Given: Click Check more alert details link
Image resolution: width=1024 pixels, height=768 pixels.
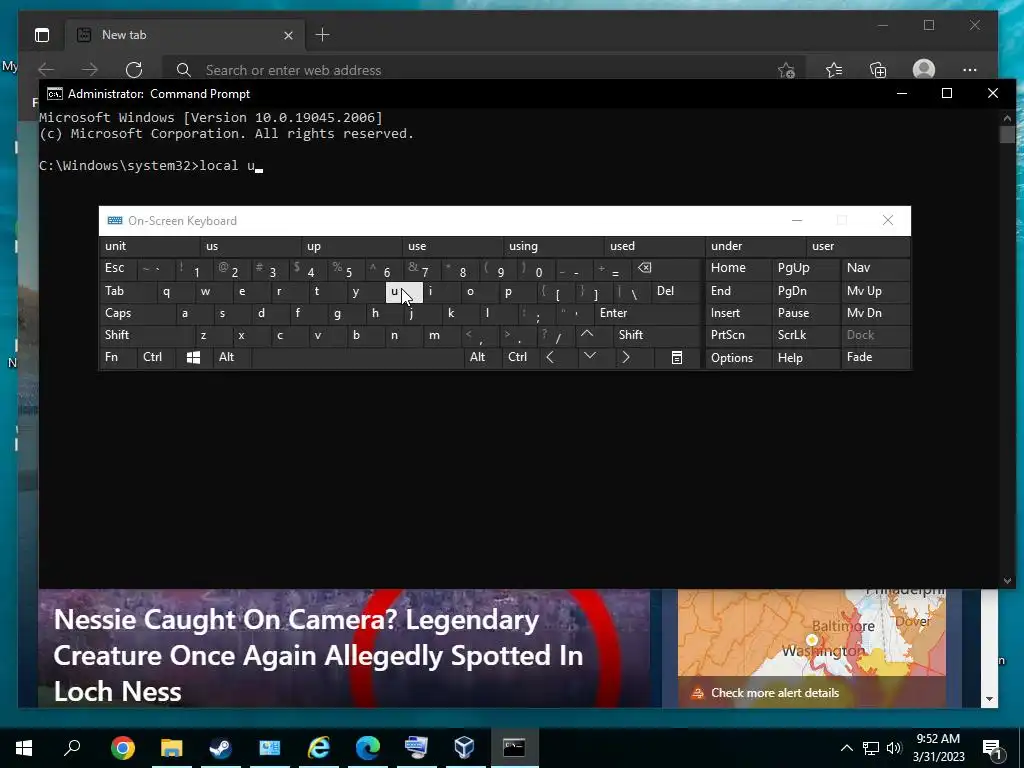Looking at the screenshot, I should pos(775,693).
